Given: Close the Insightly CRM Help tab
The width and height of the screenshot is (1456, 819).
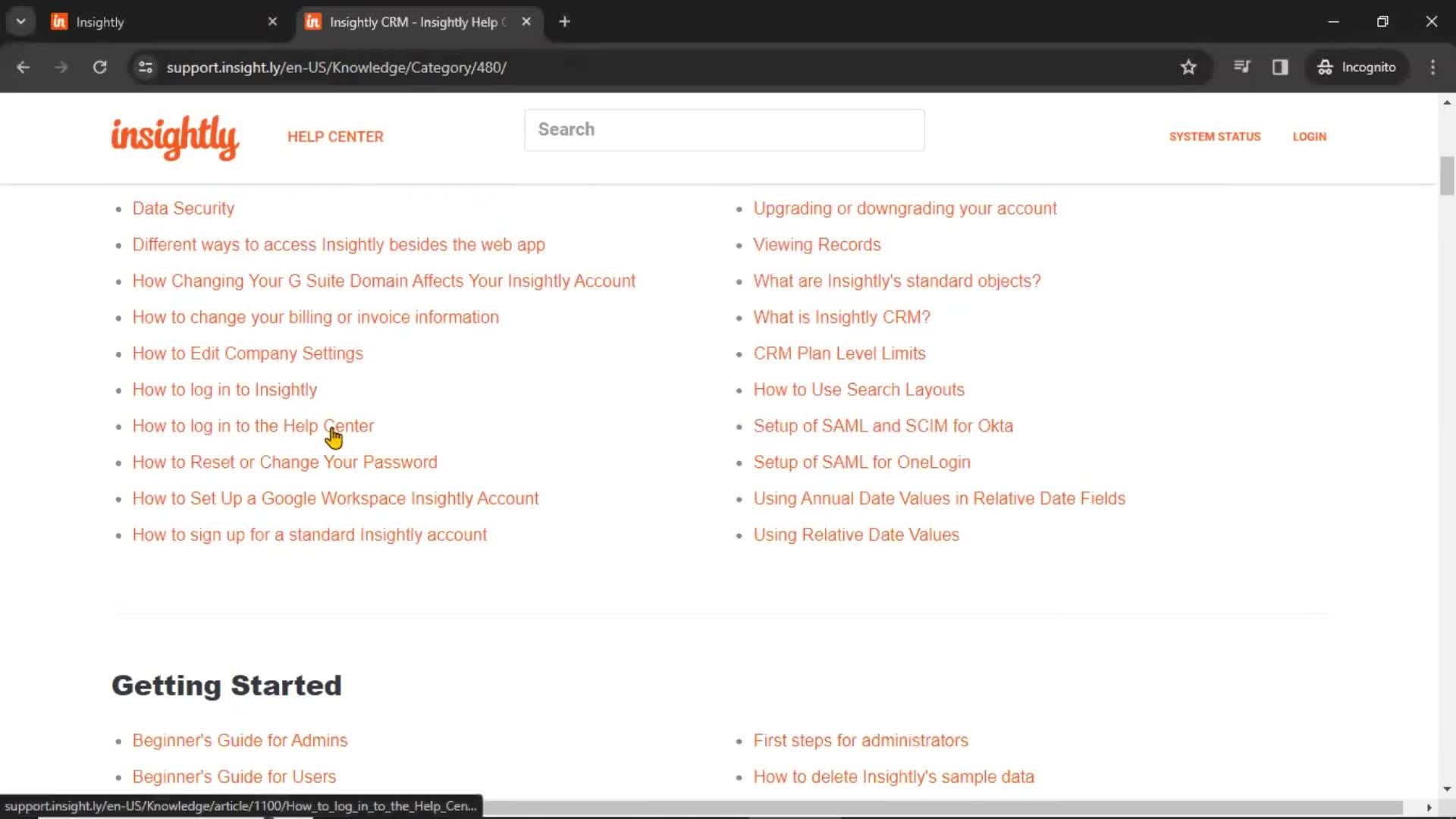Looking at the screenshot, I should pos(526,22).
